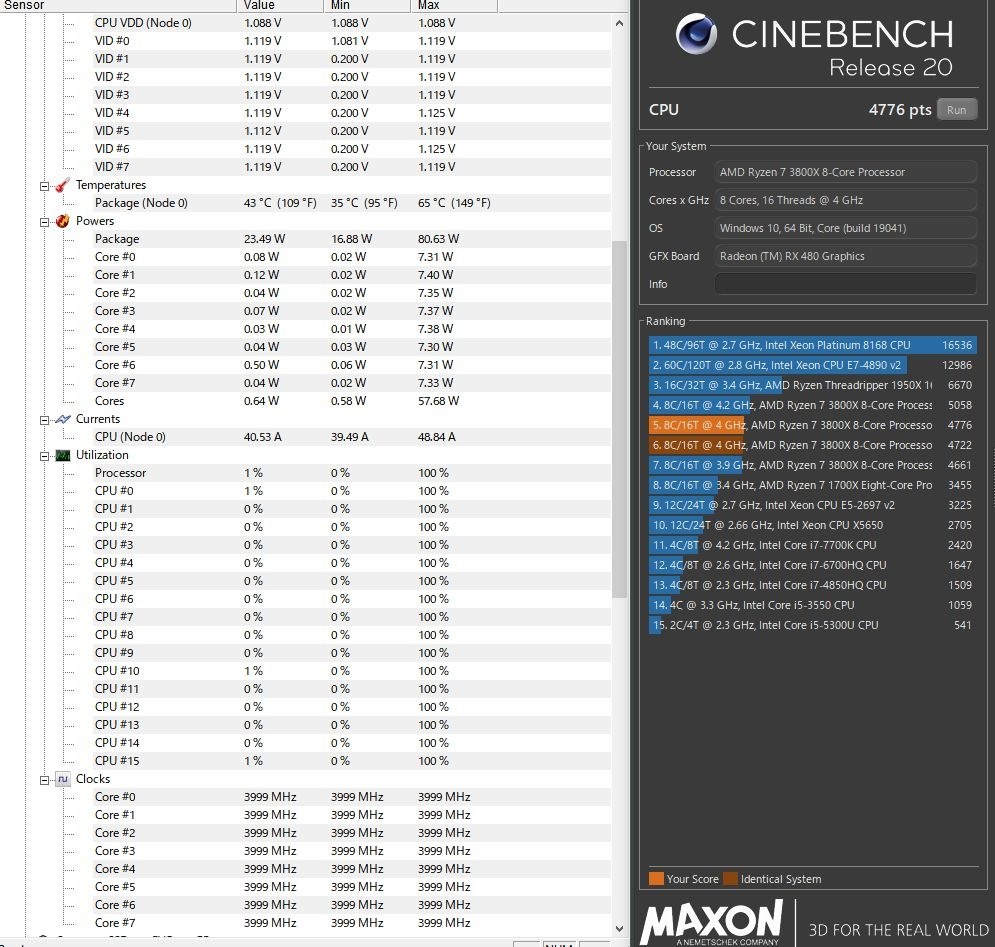995x947 pixels.
Task: Click the sensor list scroll-up arrow
Action: pyautogui.click(x=619, y=23)
